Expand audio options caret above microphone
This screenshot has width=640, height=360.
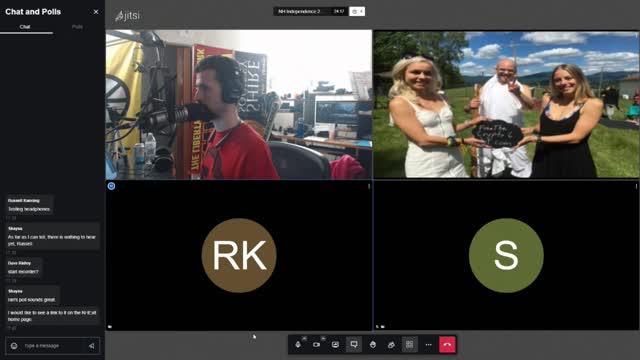(x=304, y=338)
